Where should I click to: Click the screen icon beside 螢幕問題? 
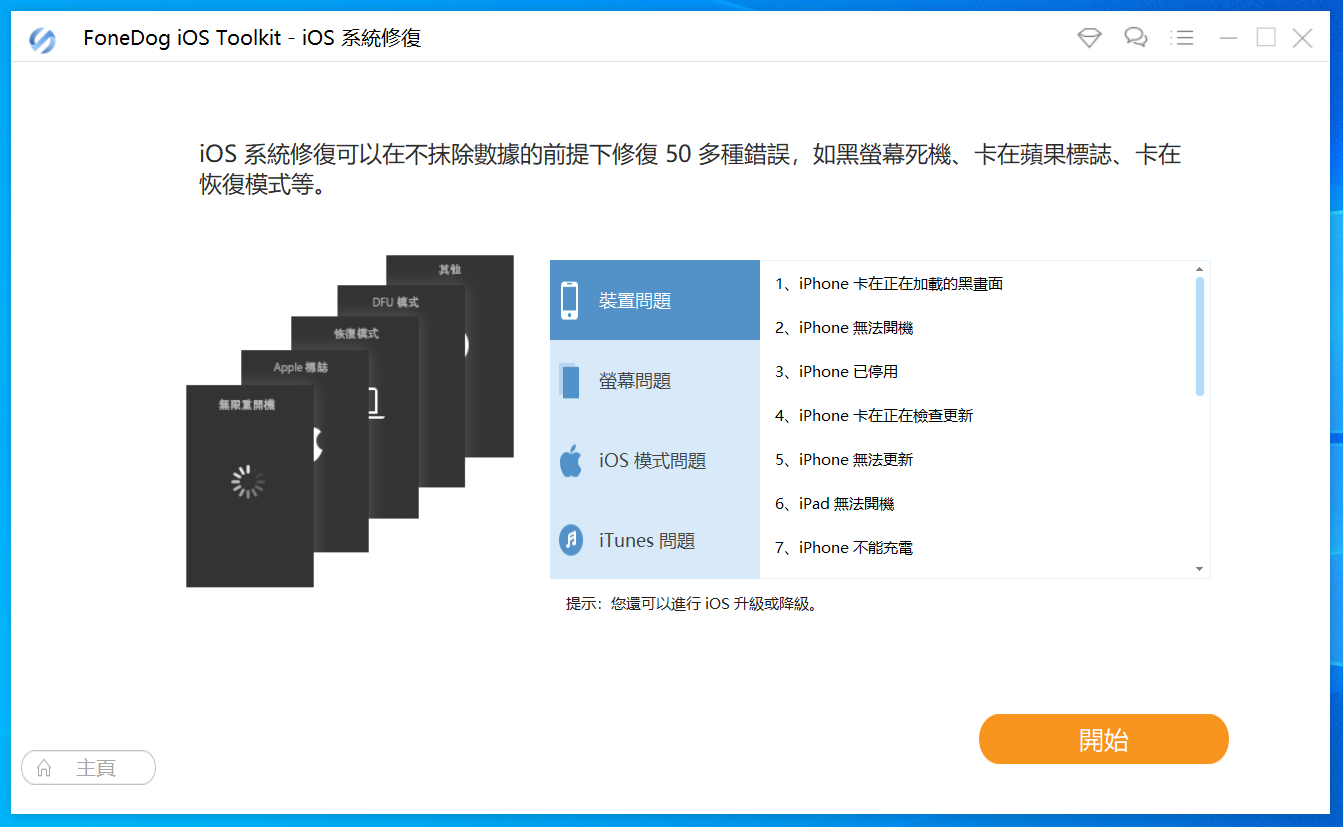click(570, 380)
